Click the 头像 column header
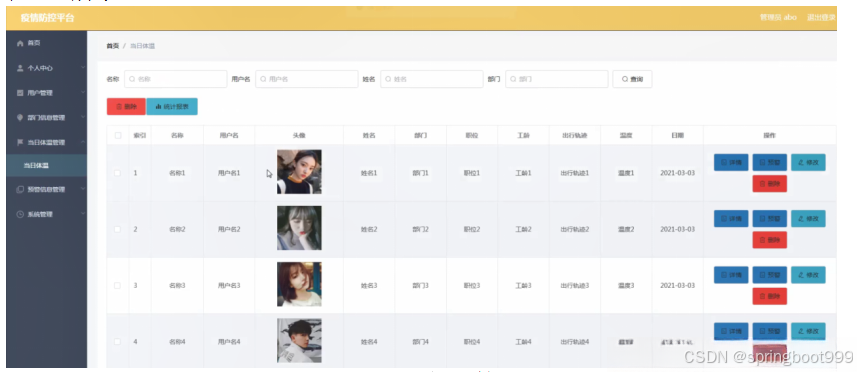This screenshot has width=857, height=372. [x=299, y=135]
